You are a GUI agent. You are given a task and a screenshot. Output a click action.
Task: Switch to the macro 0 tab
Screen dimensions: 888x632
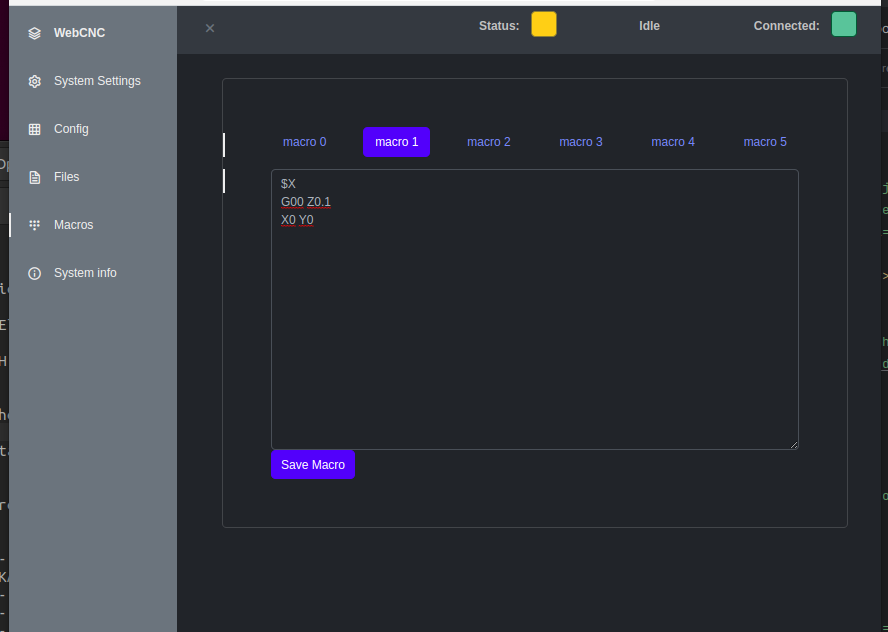tap(304, 142)
